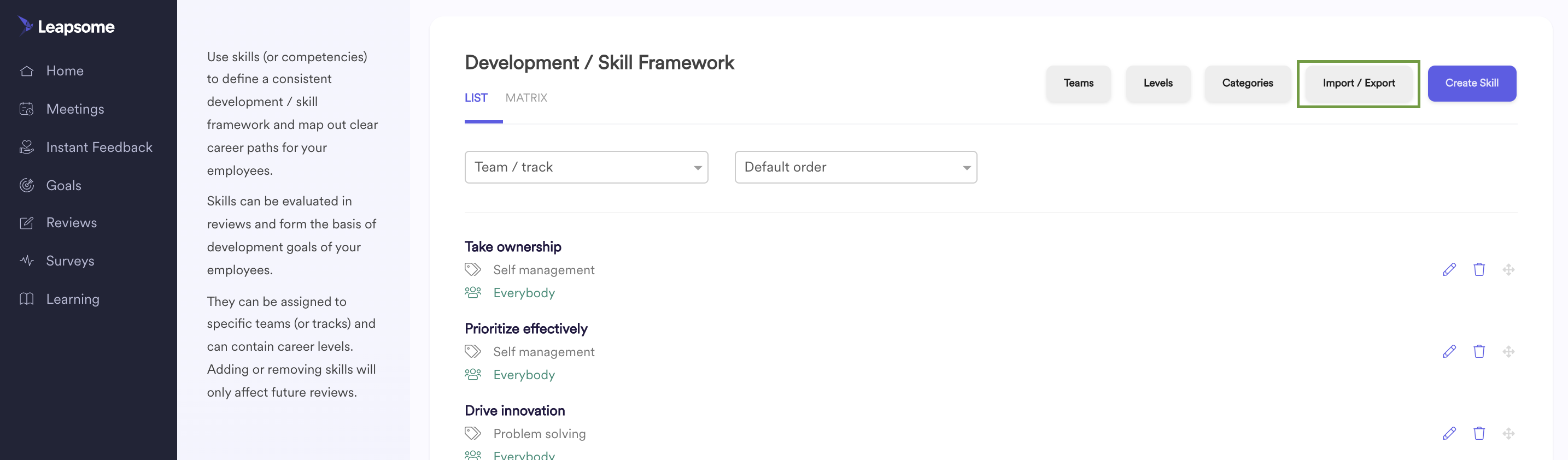Open Import / Export options

point(1359,84)
